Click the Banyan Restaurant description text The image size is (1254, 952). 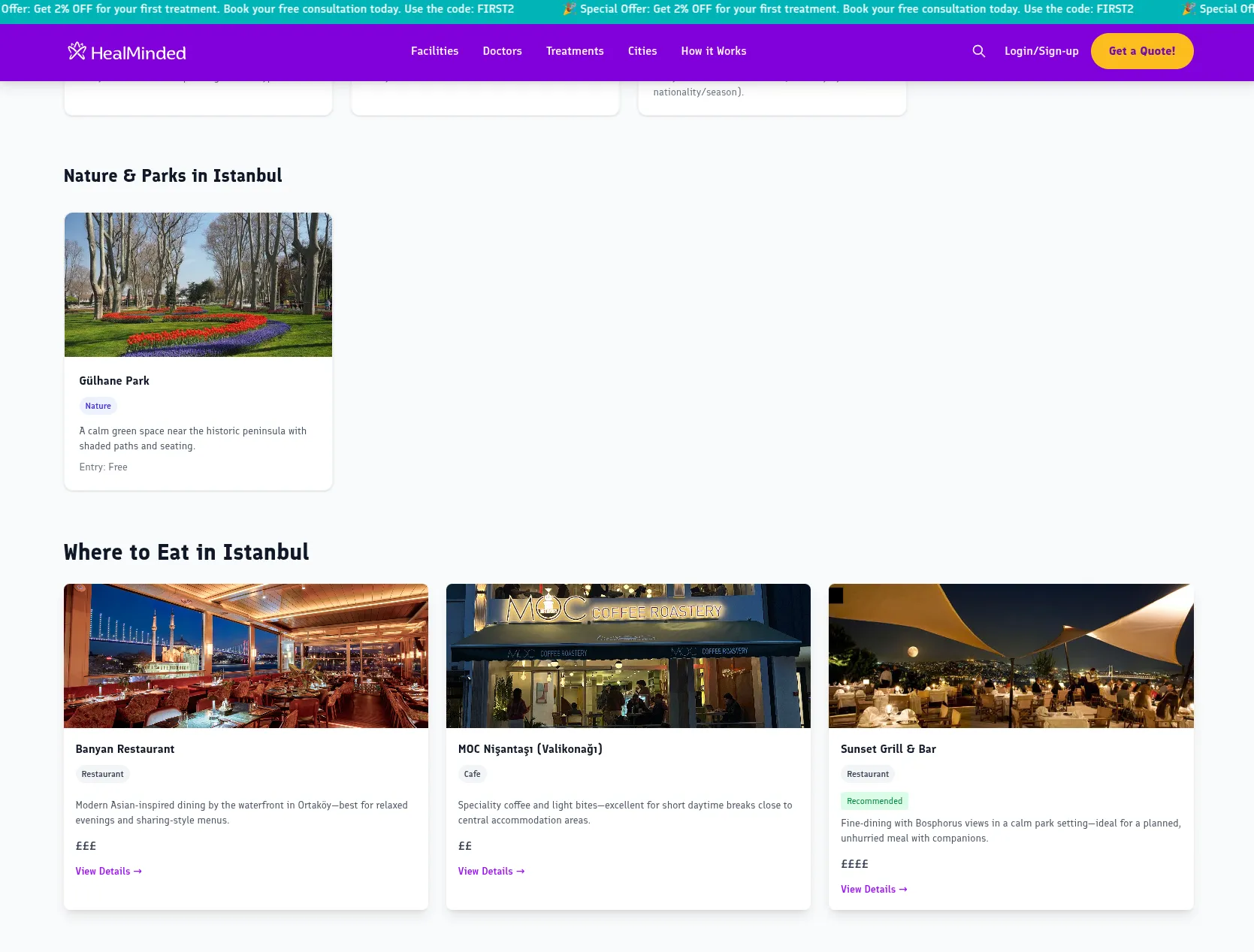point(242,813)
